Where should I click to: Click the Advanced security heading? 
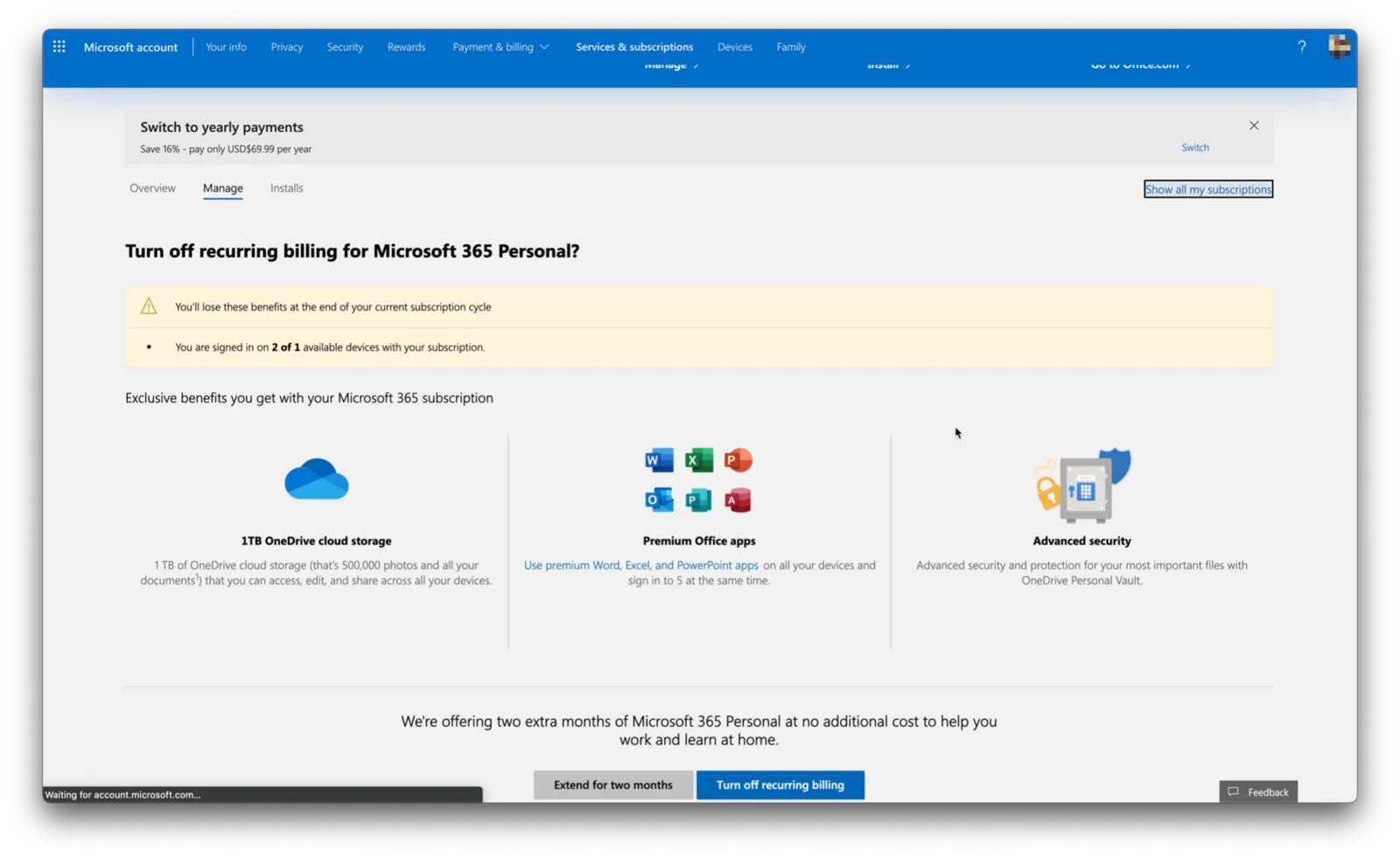click(x=1082, y=541)
